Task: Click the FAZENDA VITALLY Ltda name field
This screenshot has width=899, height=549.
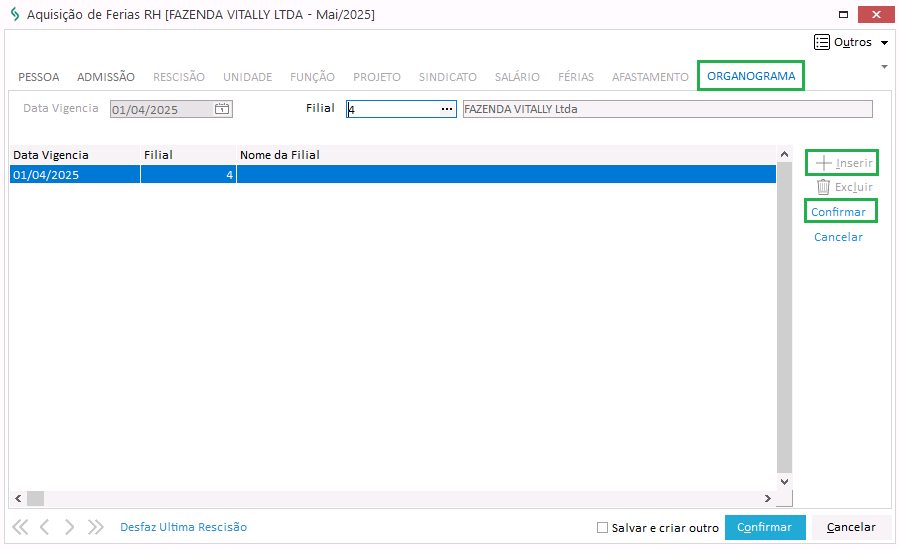Action: coord(667,109)
